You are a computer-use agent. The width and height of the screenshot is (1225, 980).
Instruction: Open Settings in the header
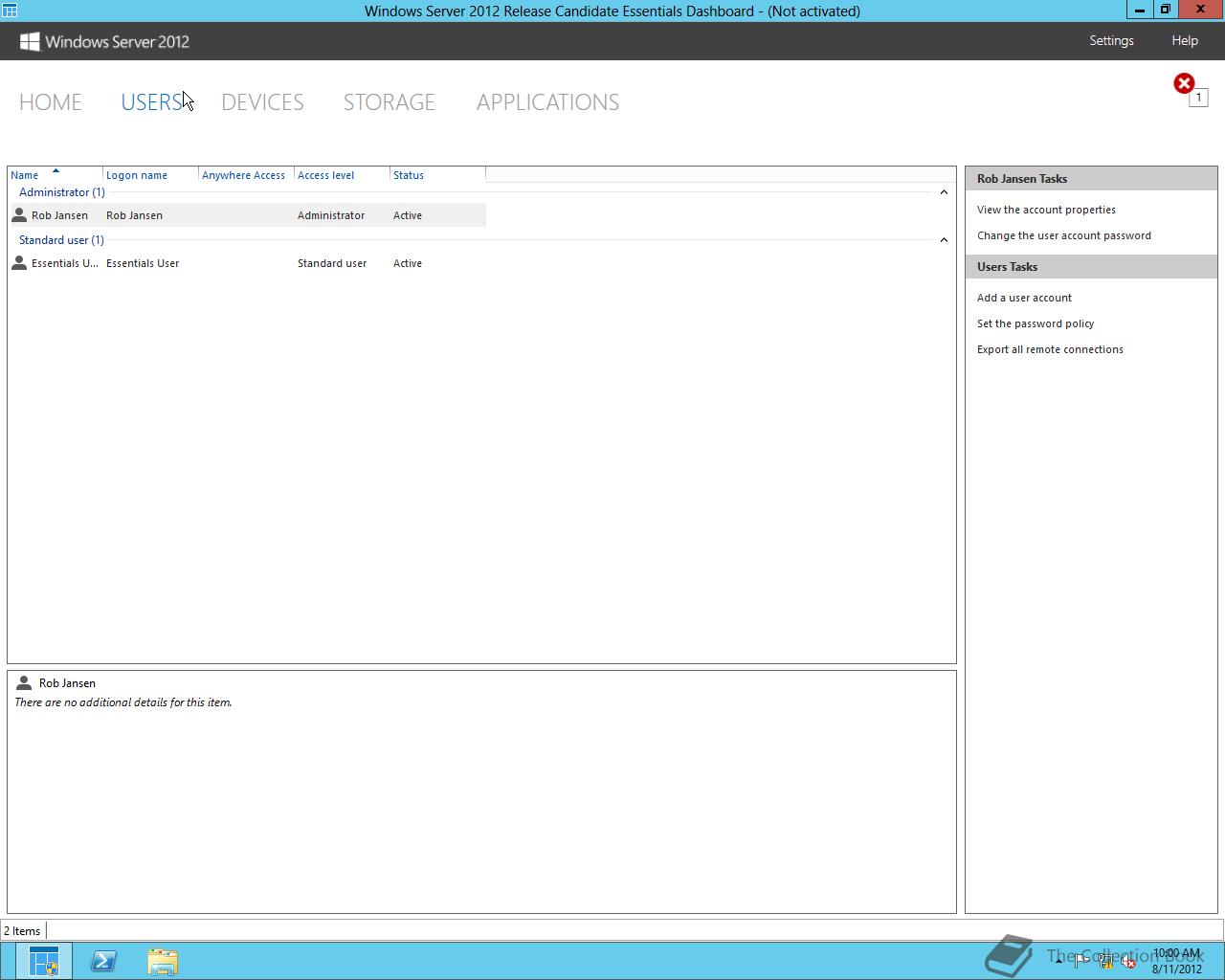click(x=1111, y=40)
